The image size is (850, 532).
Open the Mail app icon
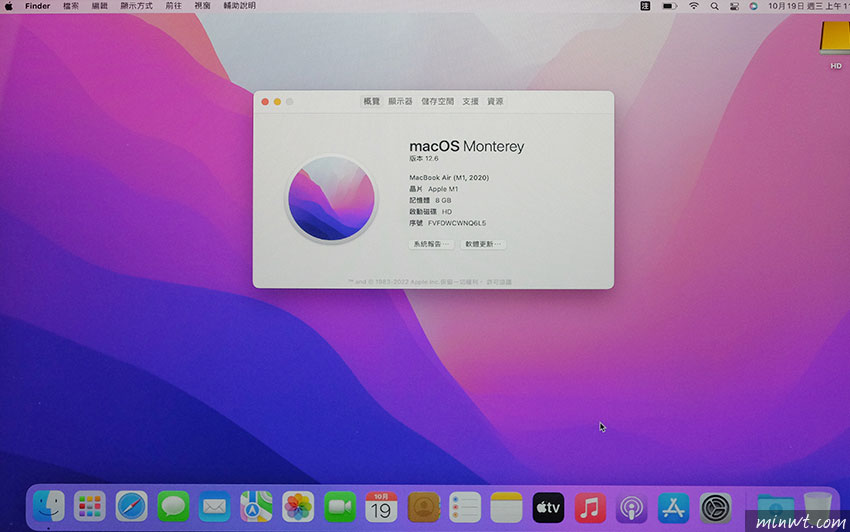(x=215, y=507)
